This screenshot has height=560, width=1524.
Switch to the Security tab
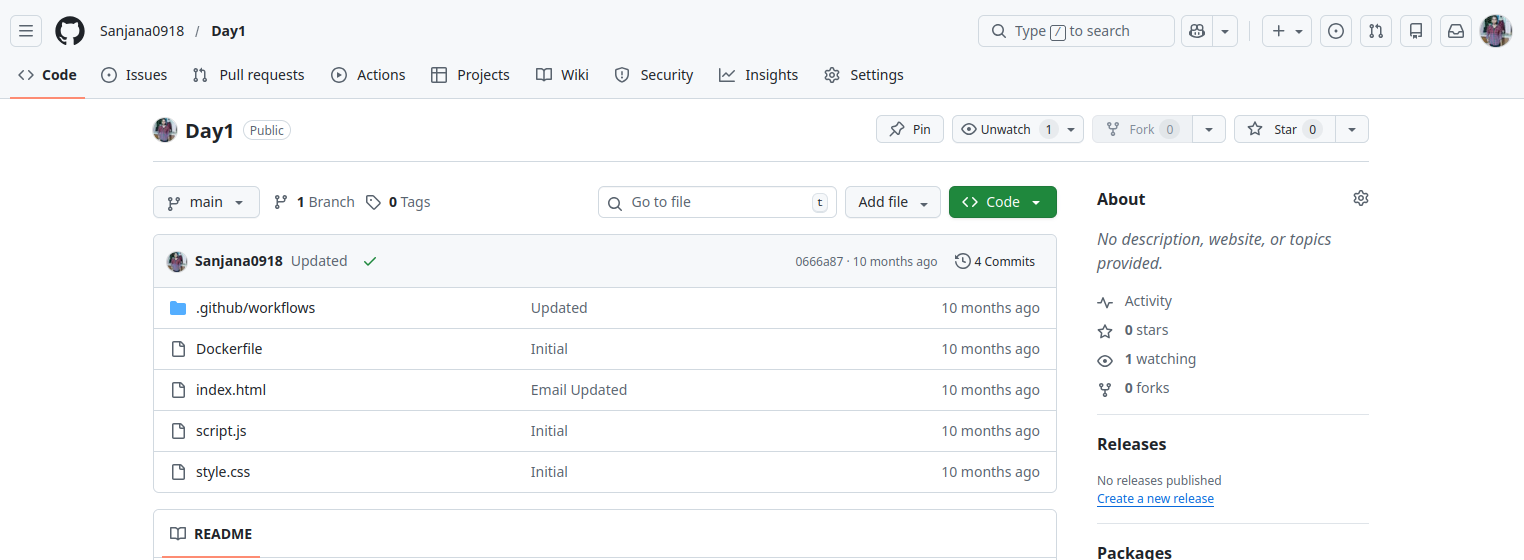point(654,75)
